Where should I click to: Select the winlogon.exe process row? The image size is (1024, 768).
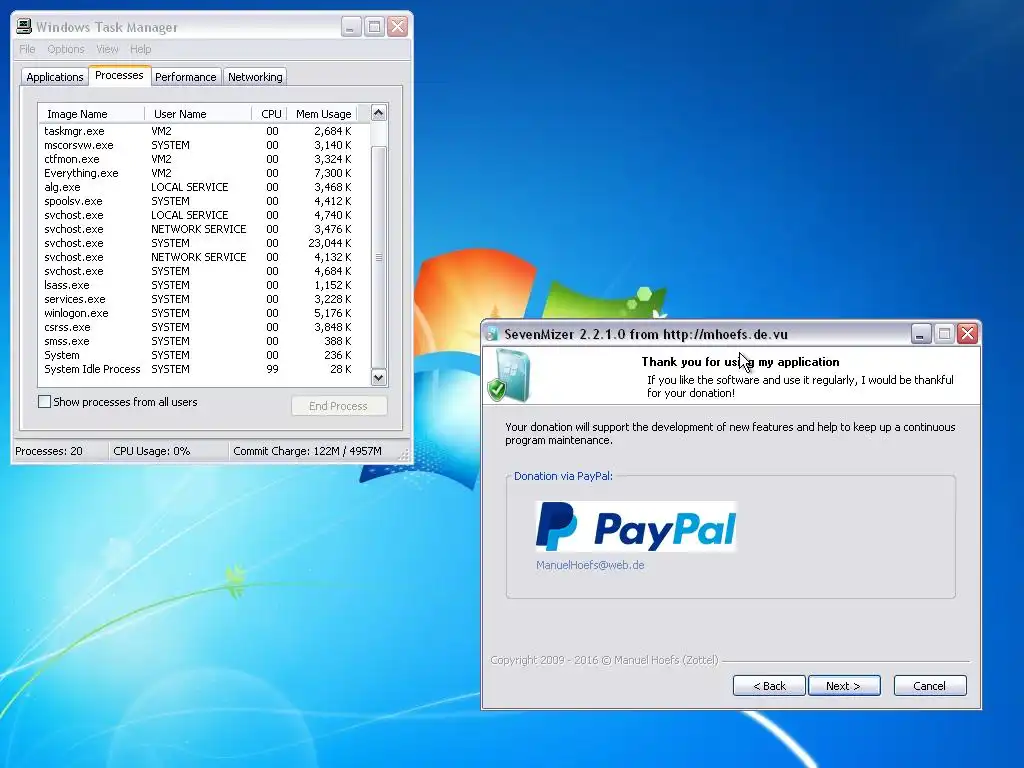pyautogui.click(x=204, y=313)
